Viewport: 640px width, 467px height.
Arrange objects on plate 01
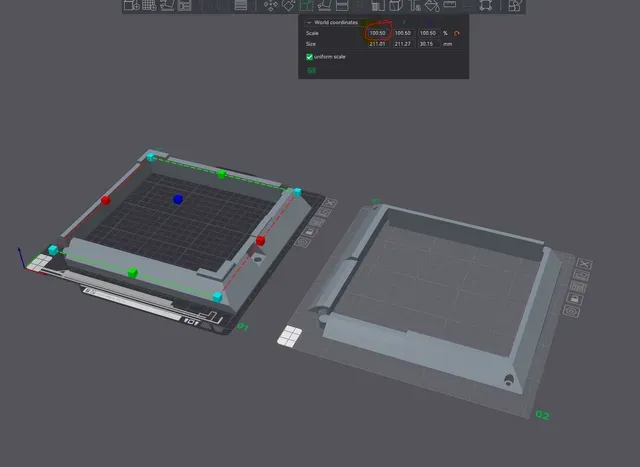pyautogui.click(x=316, y=222)
